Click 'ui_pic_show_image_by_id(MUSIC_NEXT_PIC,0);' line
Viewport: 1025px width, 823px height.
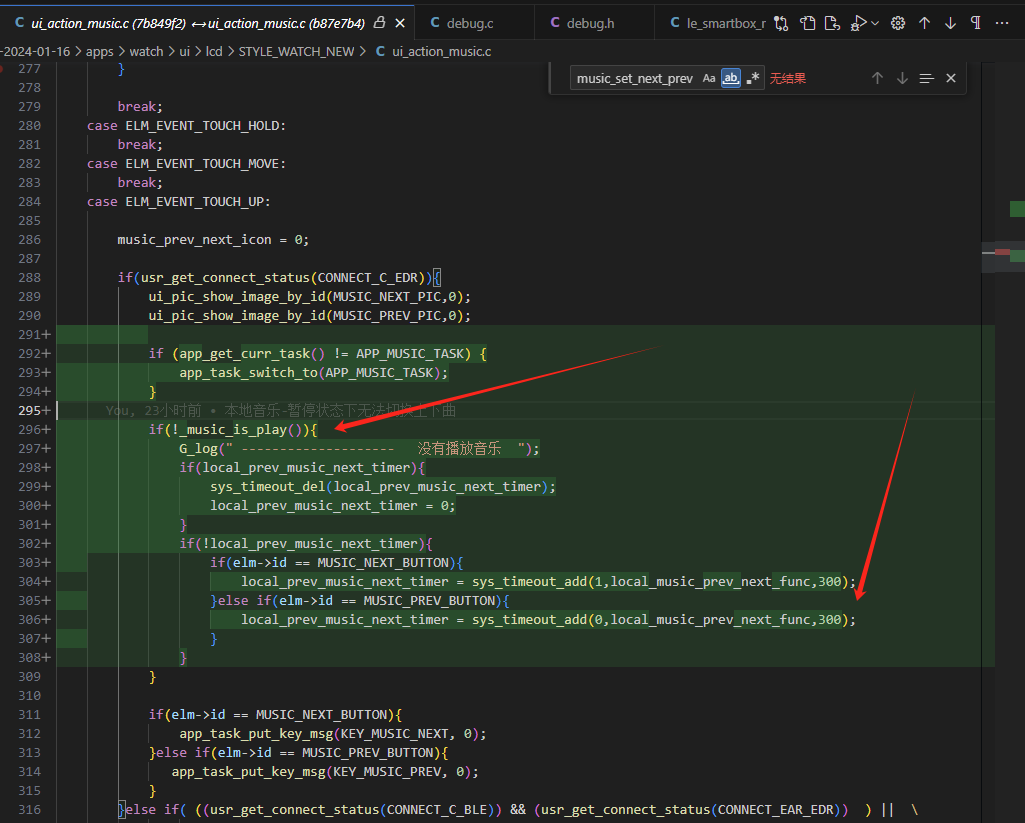point(309,297)
